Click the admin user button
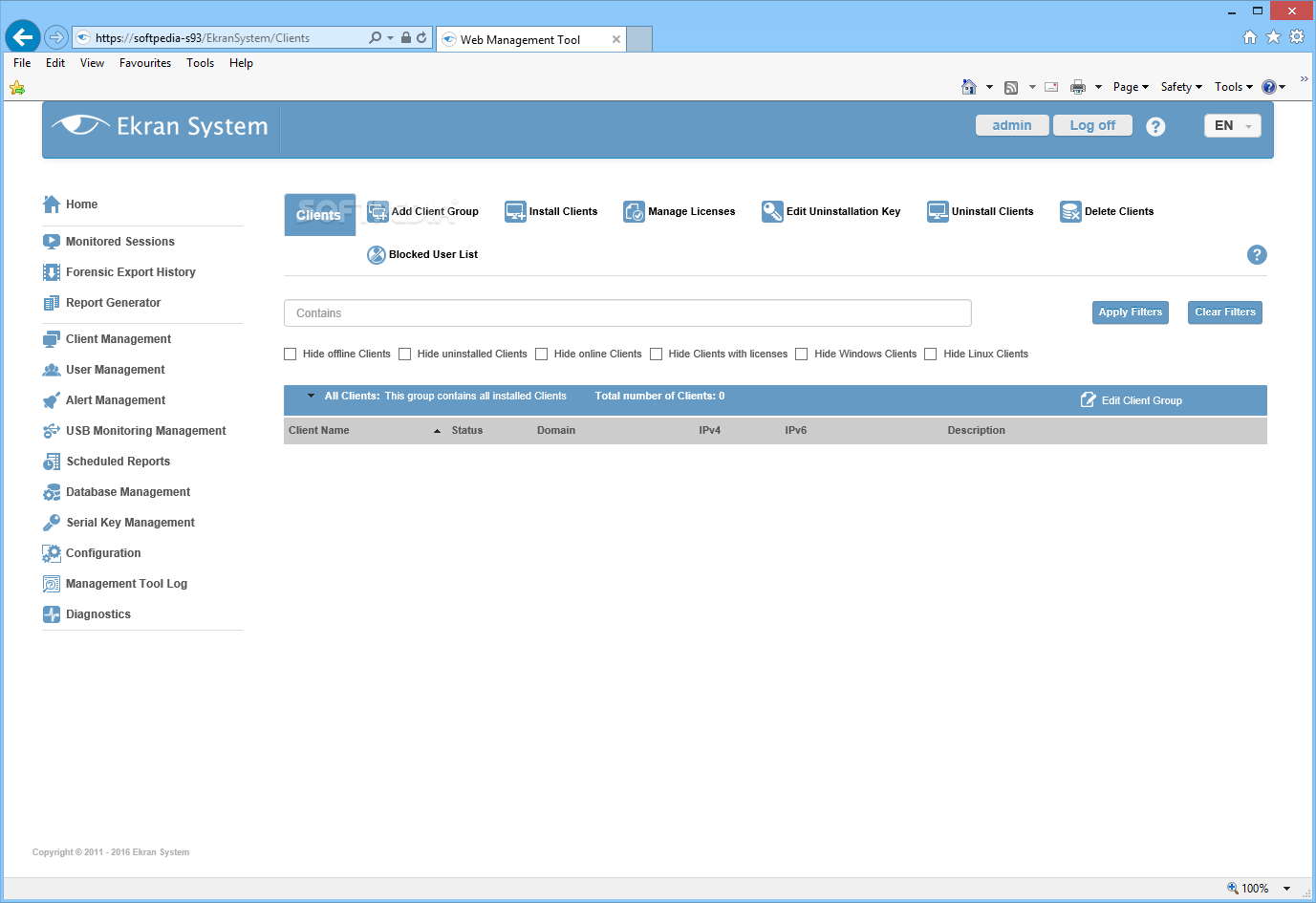 pos(1012,126)
